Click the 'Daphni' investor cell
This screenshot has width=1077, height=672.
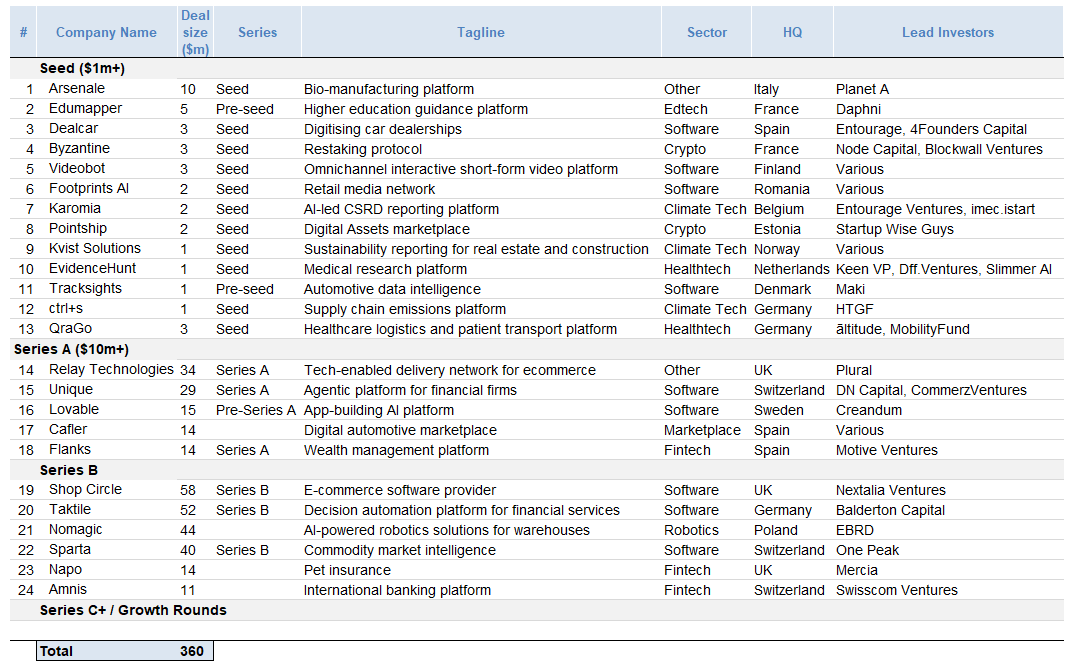tap(858, 109)
